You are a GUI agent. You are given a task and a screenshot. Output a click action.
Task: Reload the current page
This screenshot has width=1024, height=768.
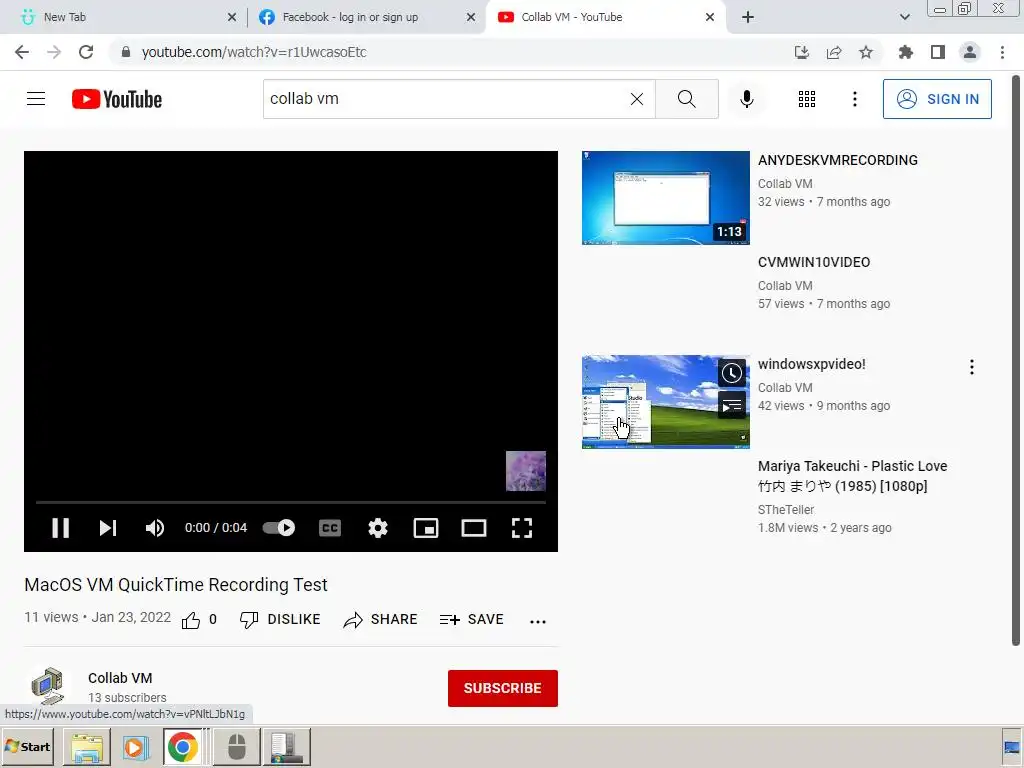tap(86, 52)
